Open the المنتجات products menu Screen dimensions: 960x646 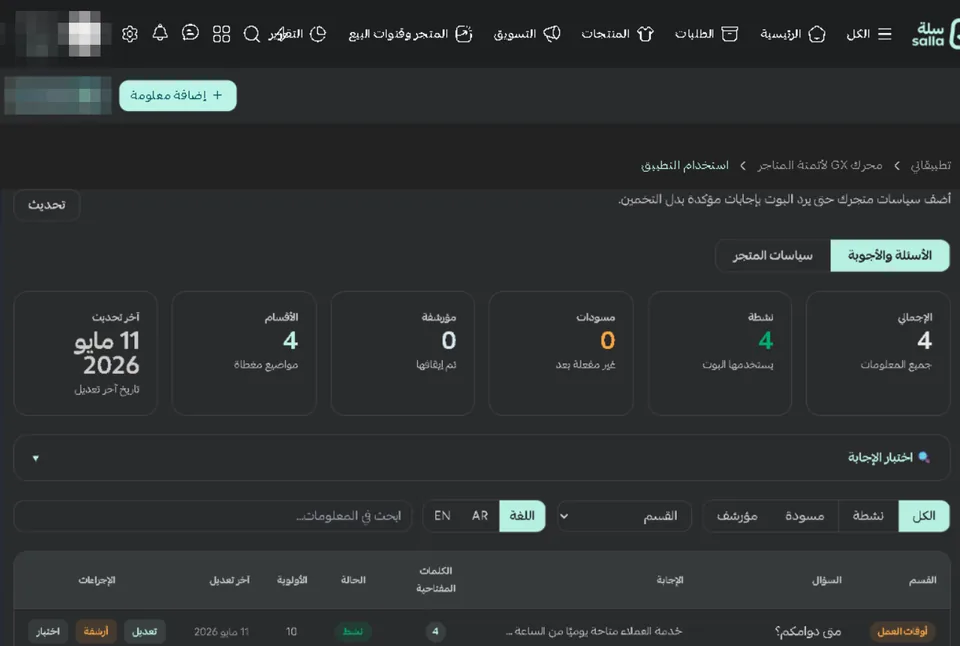[x=618, y=34]
